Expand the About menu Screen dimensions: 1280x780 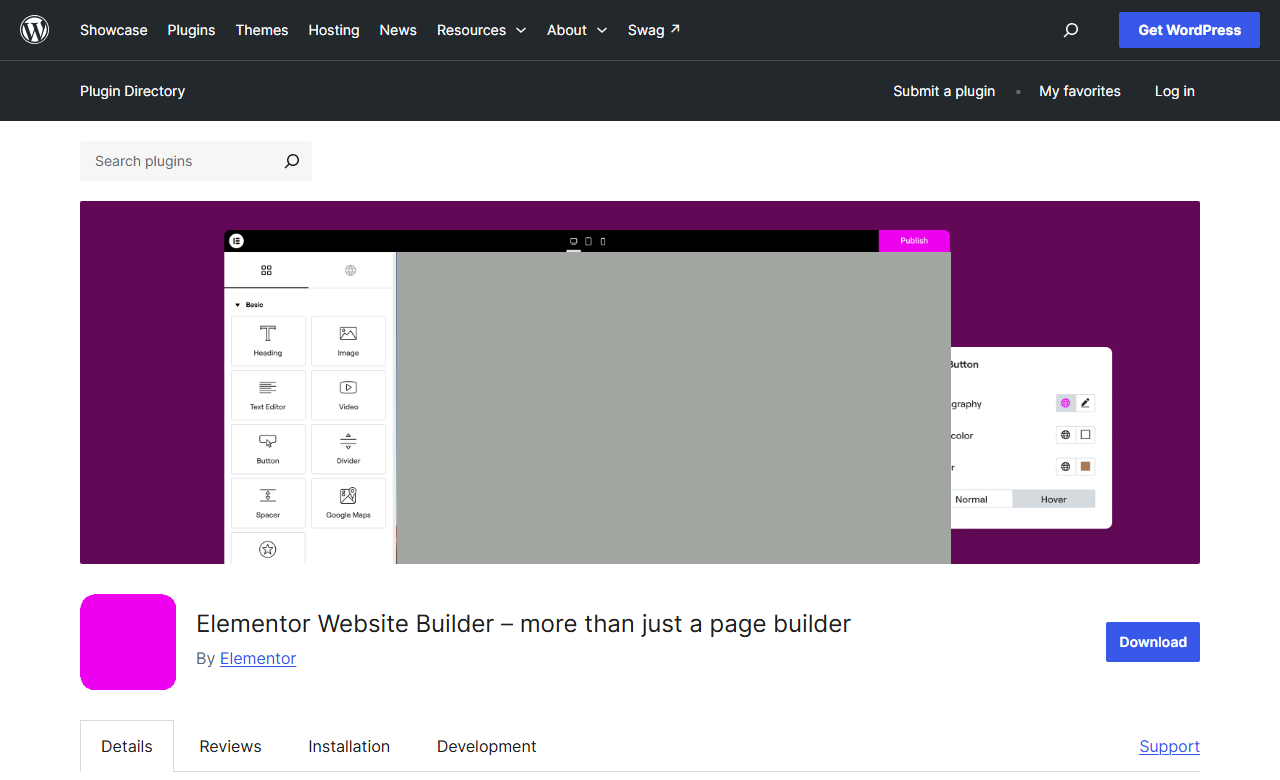[x=577, y=30]
